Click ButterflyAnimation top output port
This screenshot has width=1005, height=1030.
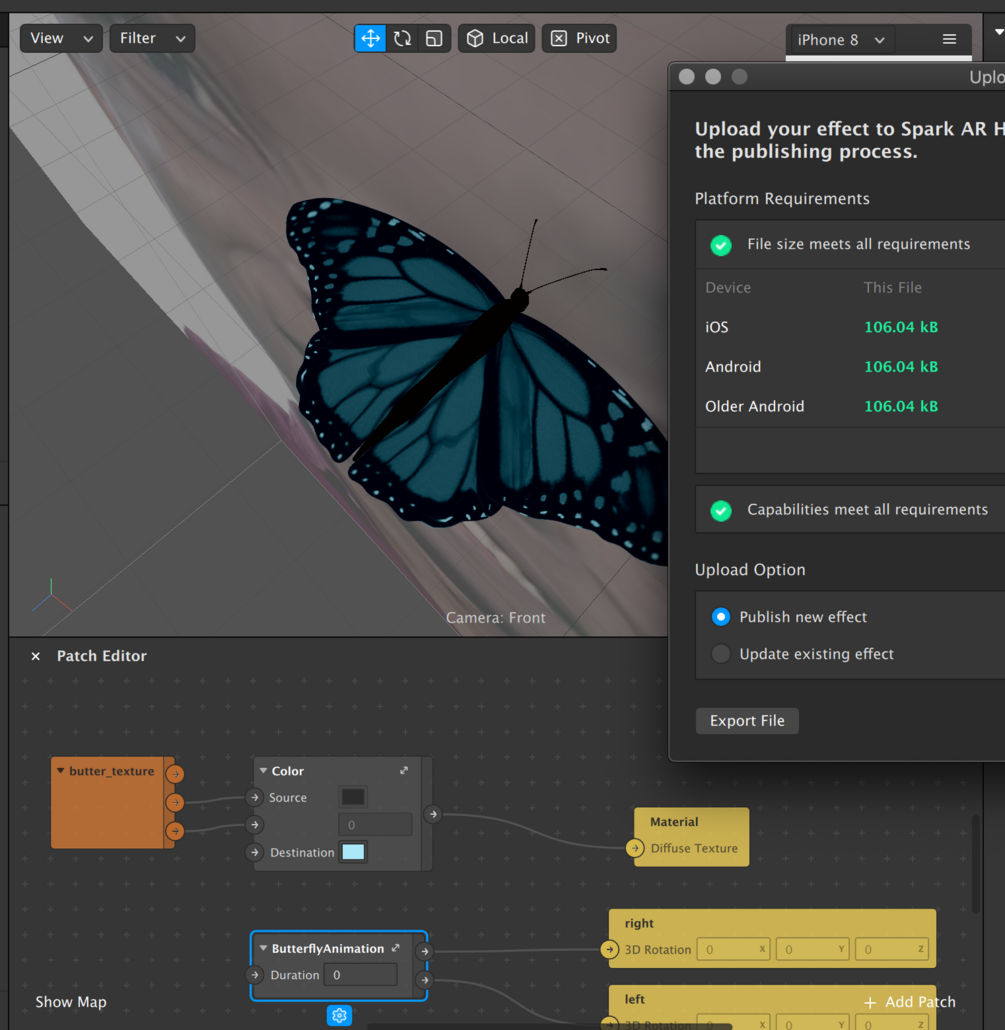[x=425, y=951]
